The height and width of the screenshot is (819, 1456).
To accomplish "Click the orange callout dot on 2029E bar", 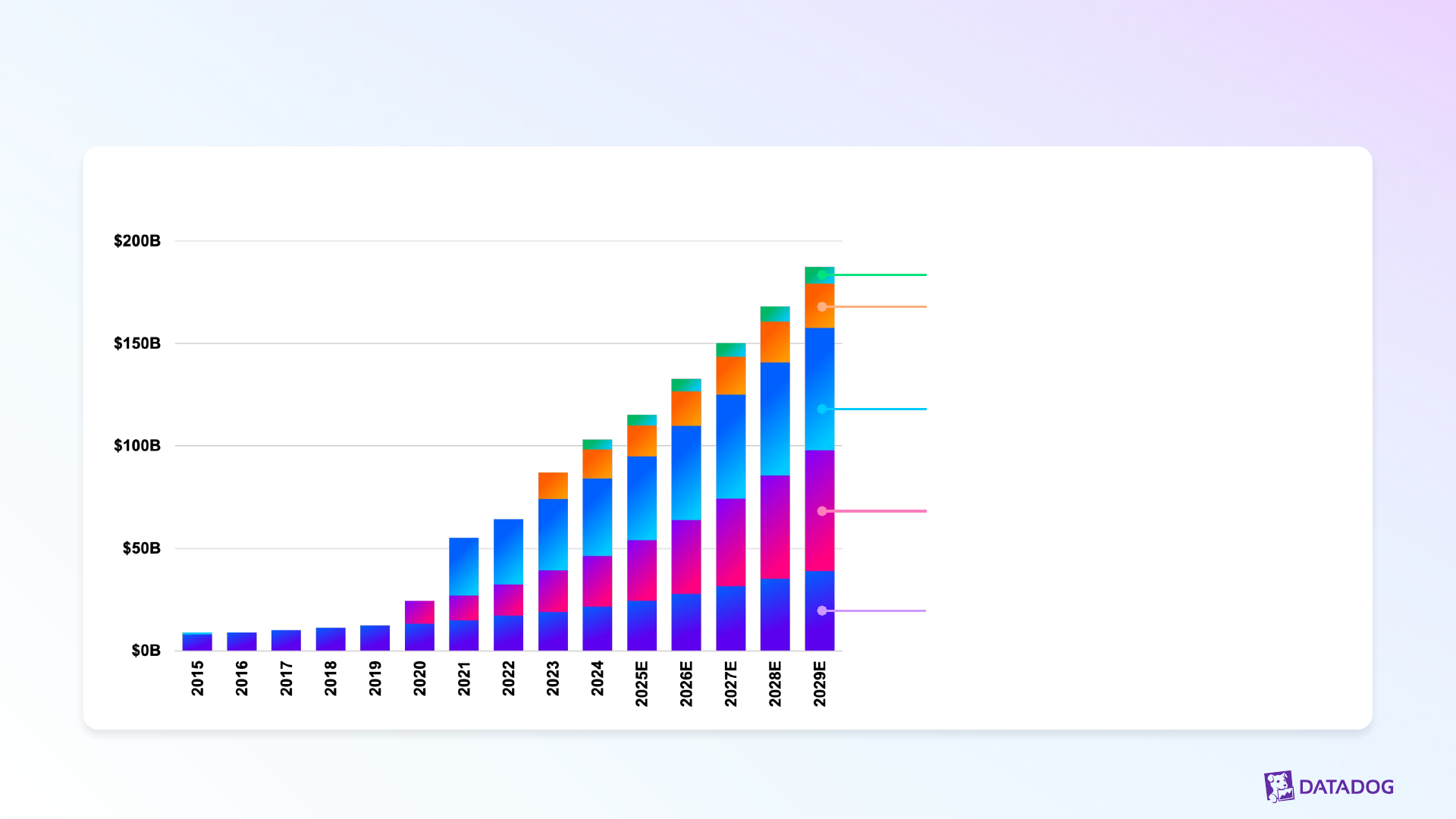I will click(x=822, y=307).
